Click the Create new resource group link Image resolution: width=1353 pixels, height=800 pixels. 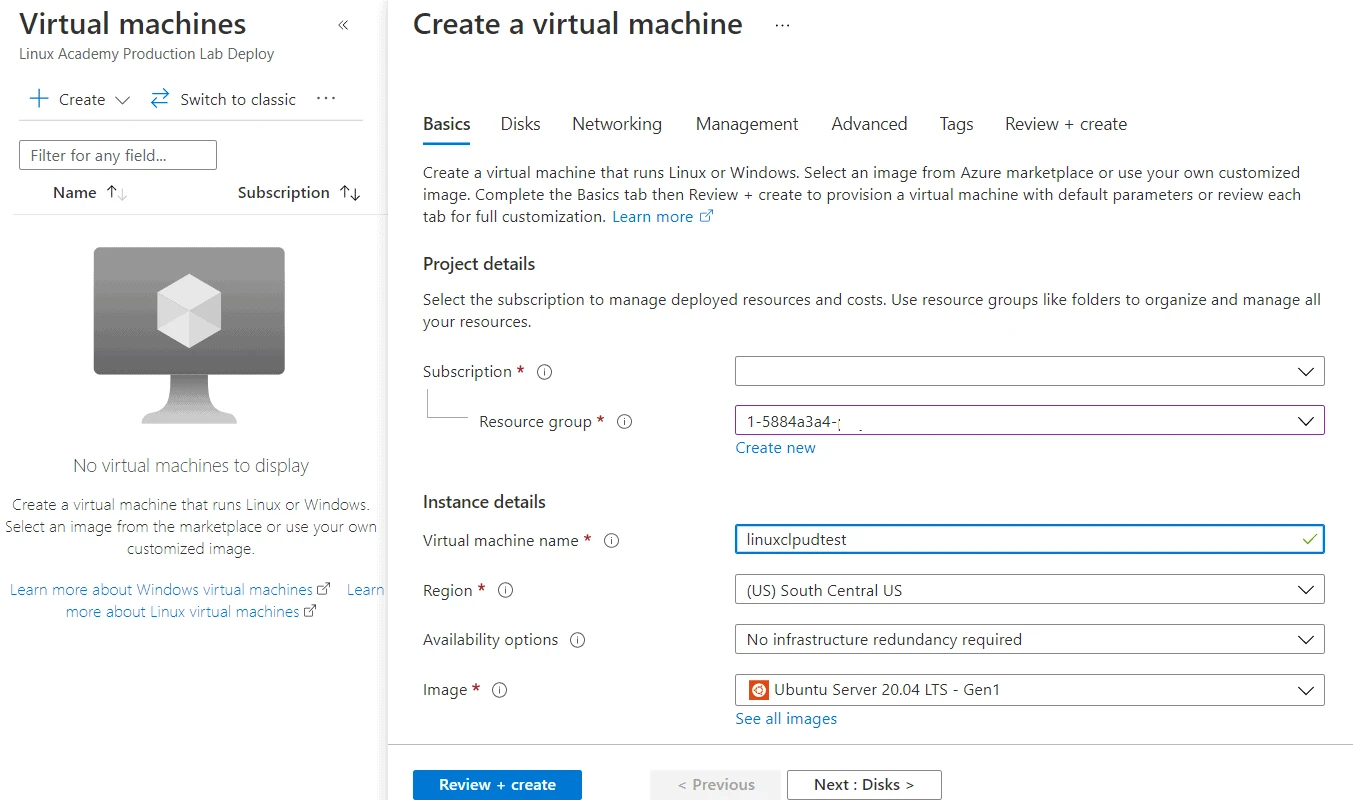click(775, 447)
